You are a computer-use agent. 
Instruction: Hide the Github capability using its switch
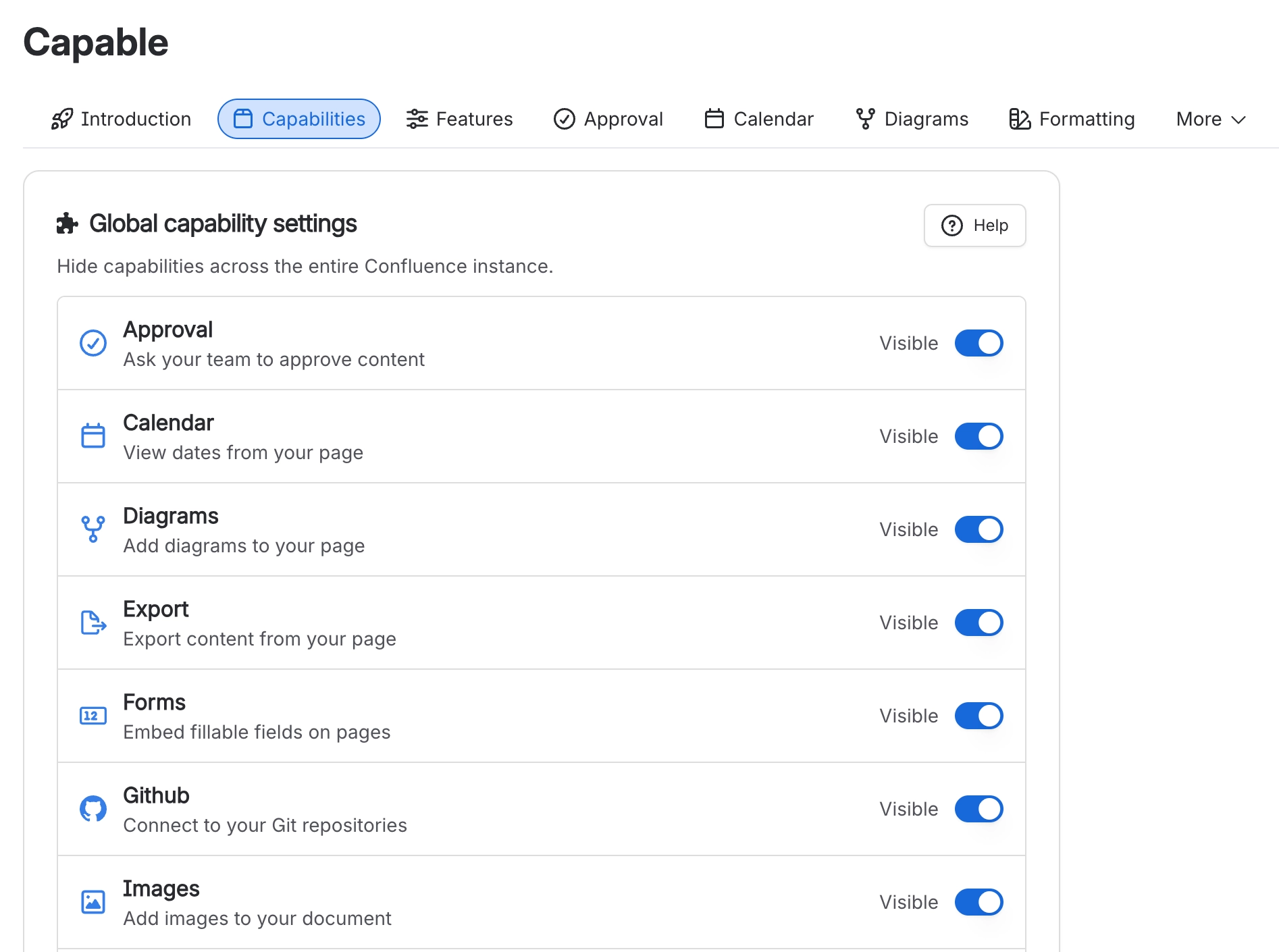[979, 809]
